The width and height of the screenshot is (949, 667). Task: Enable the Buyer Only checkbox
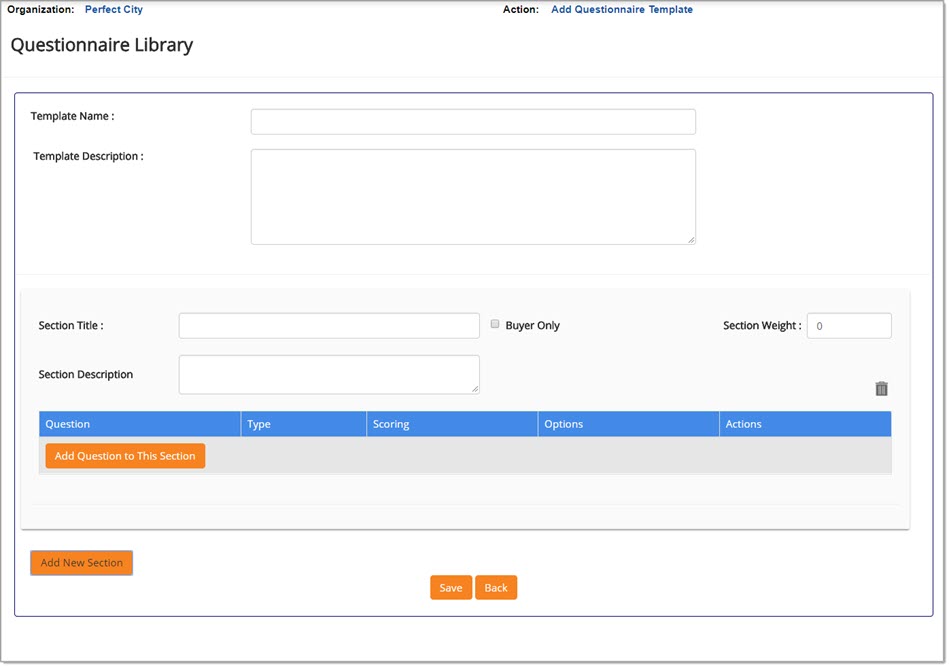(x=495, y=324)
